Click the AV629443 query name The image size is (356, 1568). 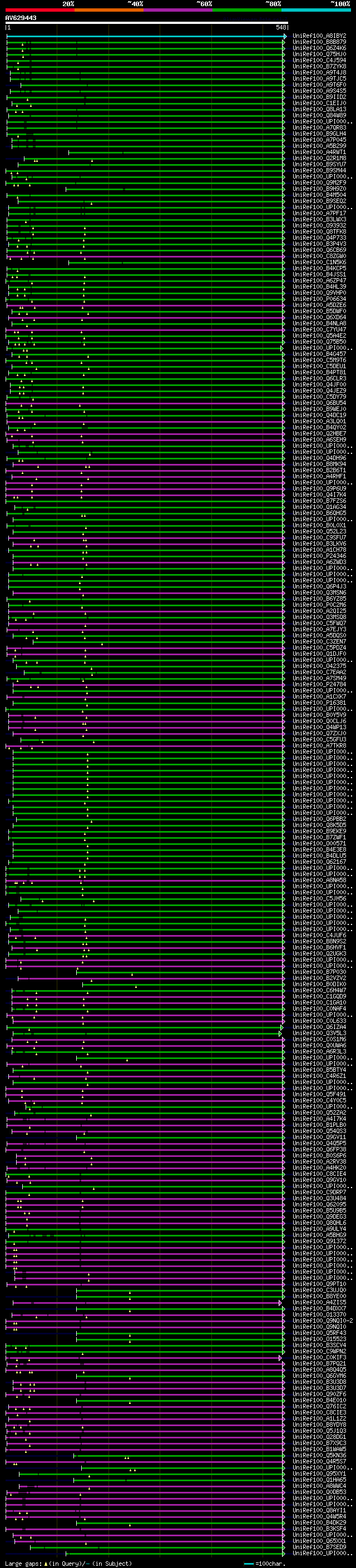click(21, 18)
